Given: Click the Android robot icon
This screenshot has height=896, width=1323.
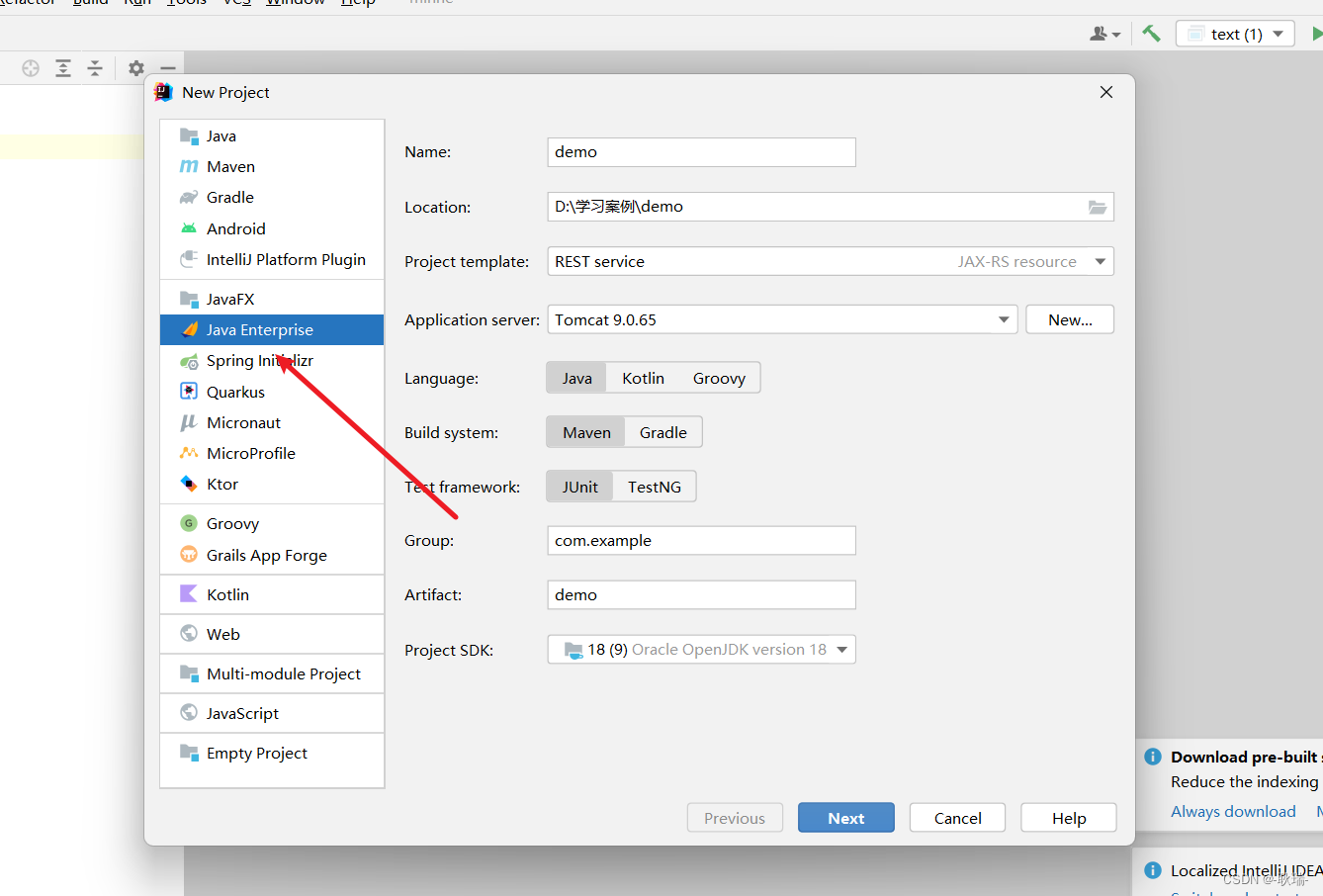Looking at the screenshot, I should click(189, 228).
